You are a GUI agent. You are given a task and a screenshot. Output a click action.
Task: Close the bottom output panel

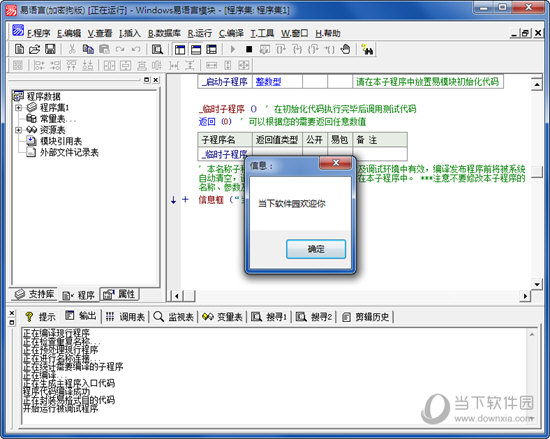(12, 313)
